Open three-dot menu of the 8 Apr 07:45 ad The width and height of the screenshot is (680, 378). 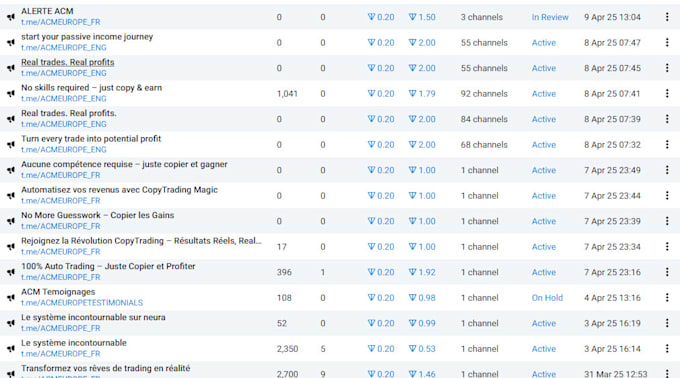[x=667, y=68]
